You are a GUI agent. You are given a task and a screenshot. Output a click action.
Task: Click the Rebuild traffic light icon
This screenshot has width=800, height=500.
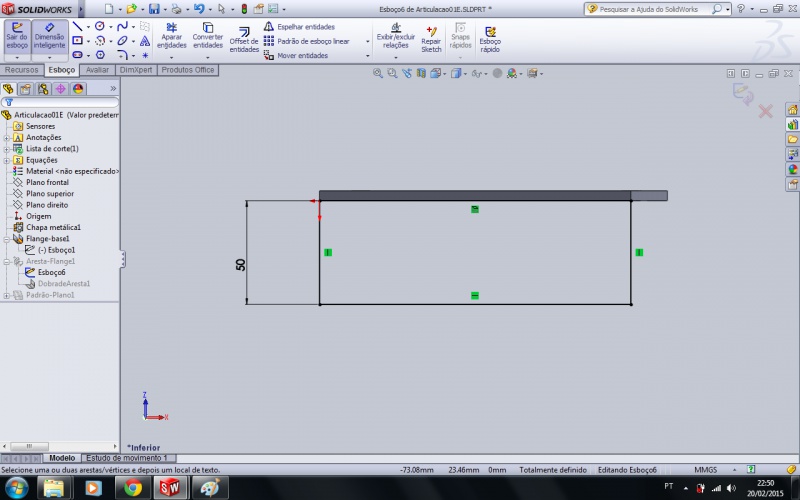tap(244, 9)
